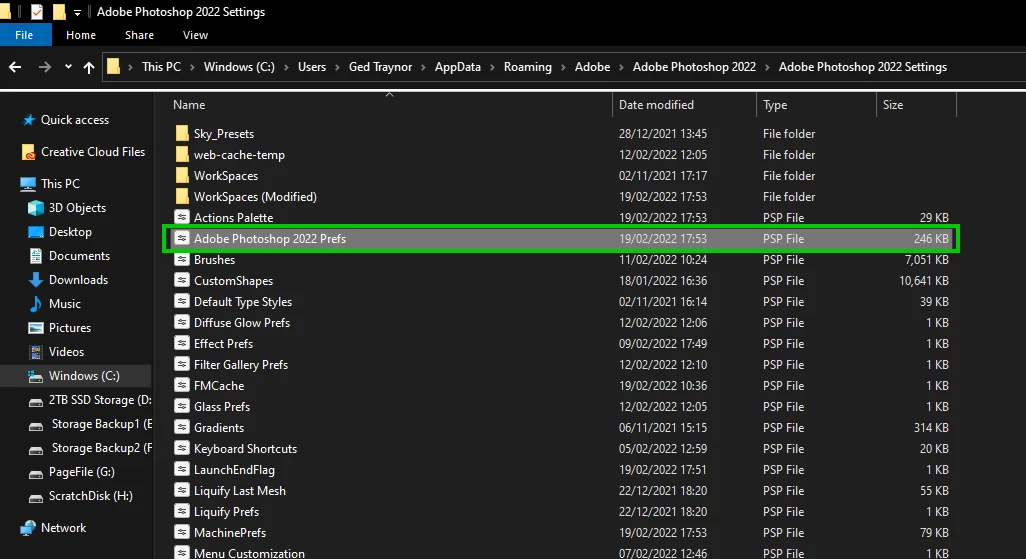This screenshot has width=1026, height=559.
Task: Select the Keyboard Shortcuts file icon
Action: (182, 448)
